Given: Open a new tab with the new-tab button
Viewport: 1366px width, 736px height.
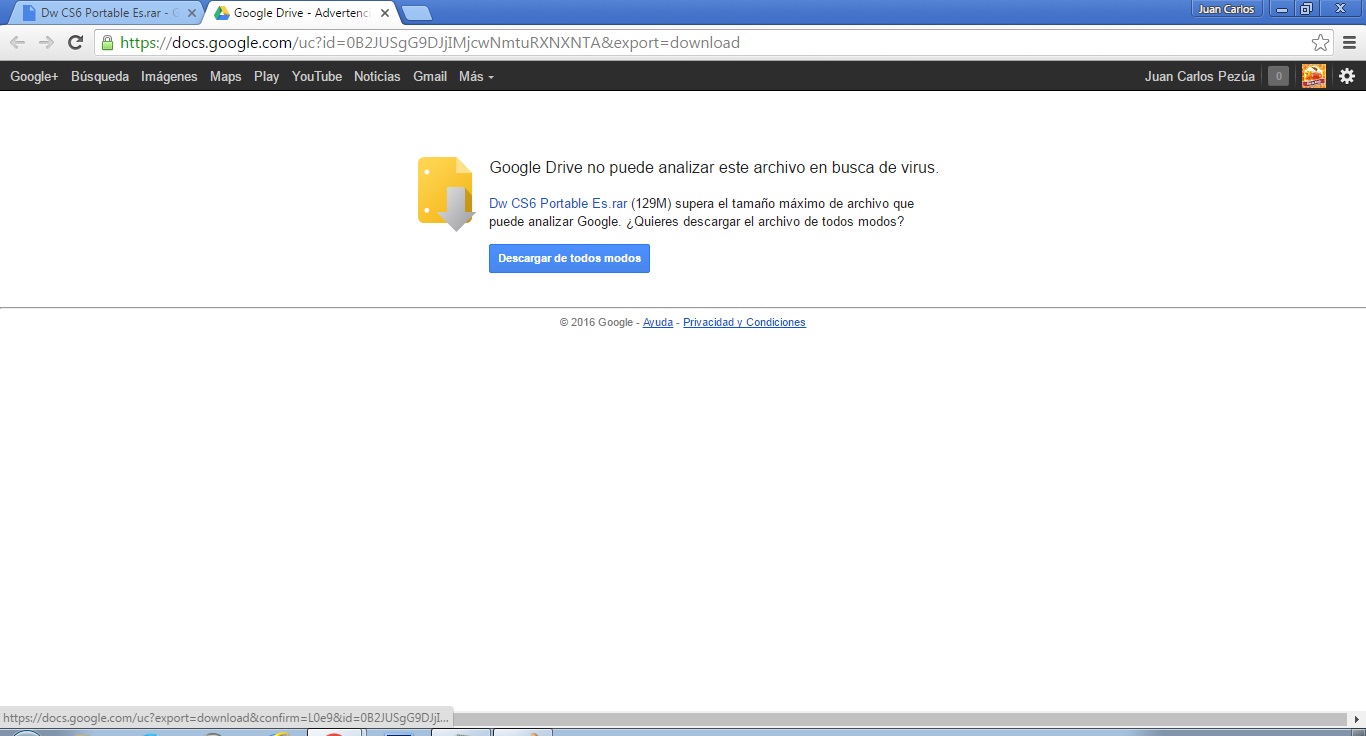Looking at the screenshot, I should pos(417,13).
